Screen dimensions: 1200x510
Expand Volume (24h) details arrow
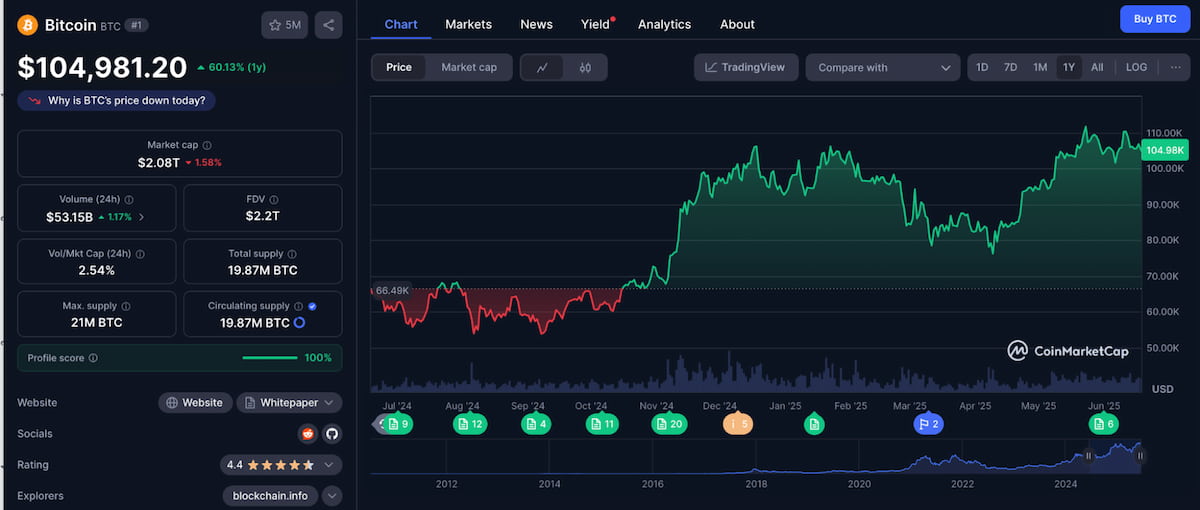pos(141,217)
